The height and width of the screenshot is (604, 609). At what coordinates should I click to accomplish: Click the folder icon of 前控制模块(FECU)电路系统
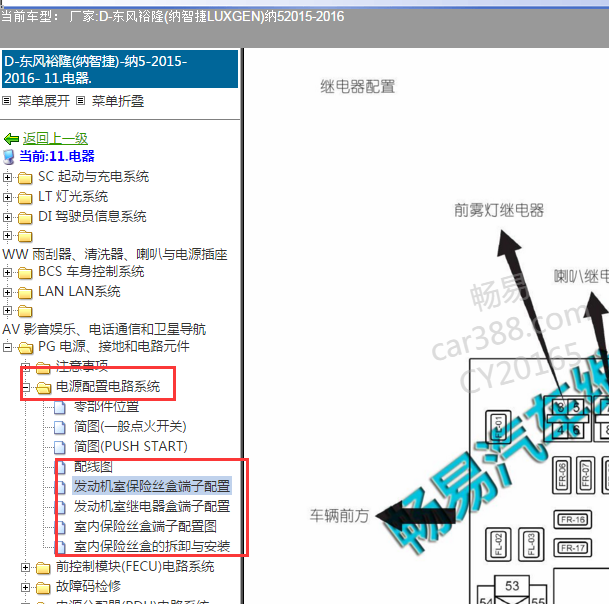[x=43, y=568]
